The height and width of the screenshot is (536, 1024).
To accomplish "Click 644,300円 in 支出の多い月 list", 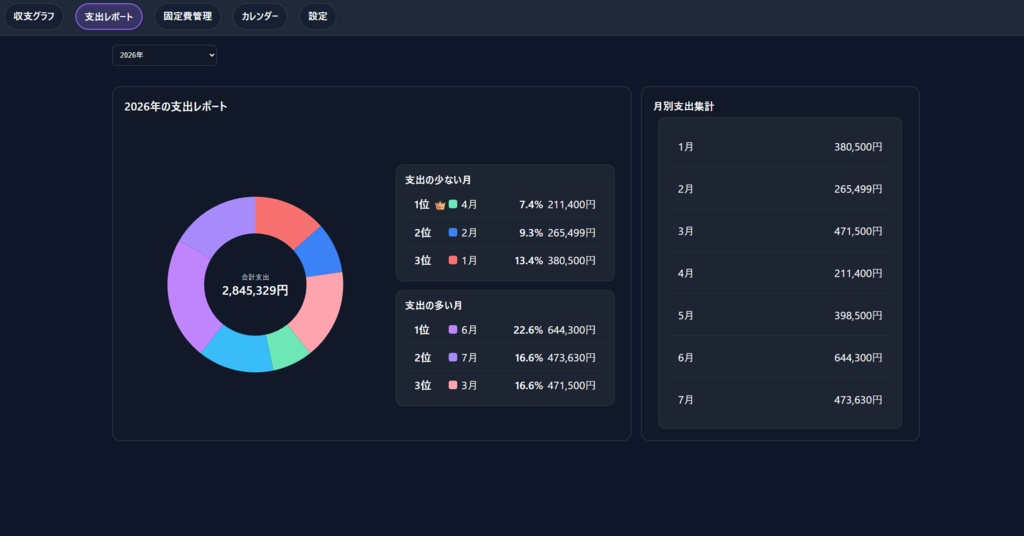I will point(571,330).
